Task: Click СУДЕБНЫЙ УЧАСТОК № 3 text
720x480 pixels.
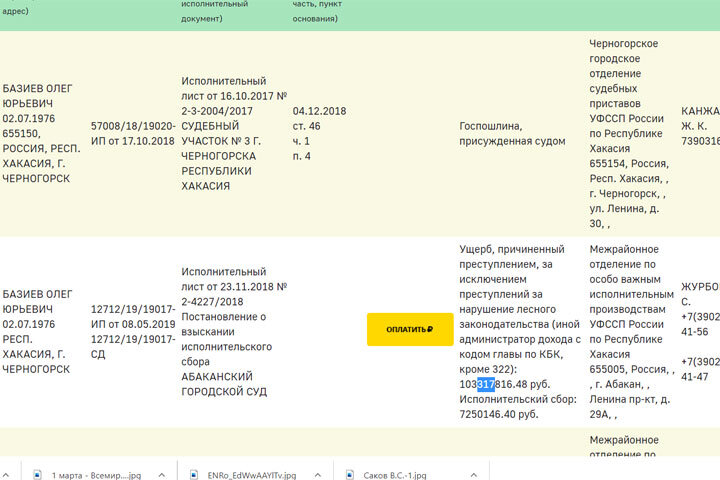Action: click(x=221, y=133)
